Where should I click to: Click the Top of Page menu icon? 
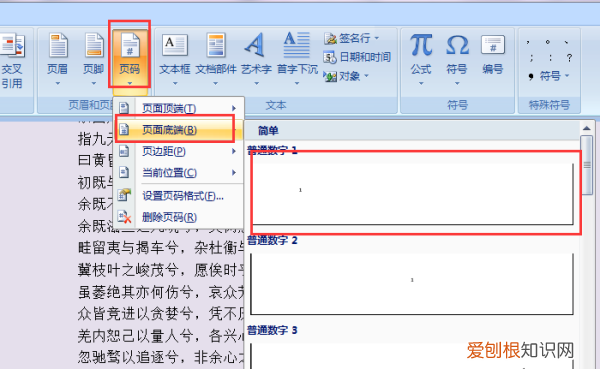tap(124, 108)
